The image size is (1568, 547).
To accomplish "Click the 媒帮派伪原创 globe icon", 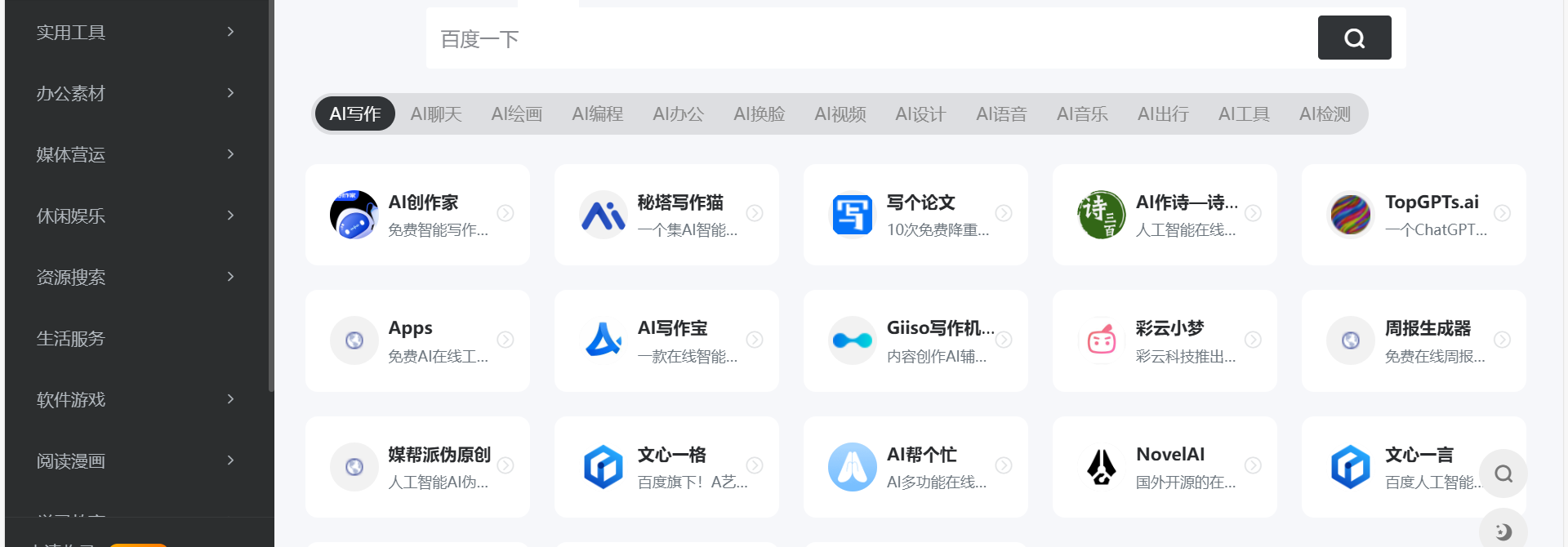I will (354, 467).
